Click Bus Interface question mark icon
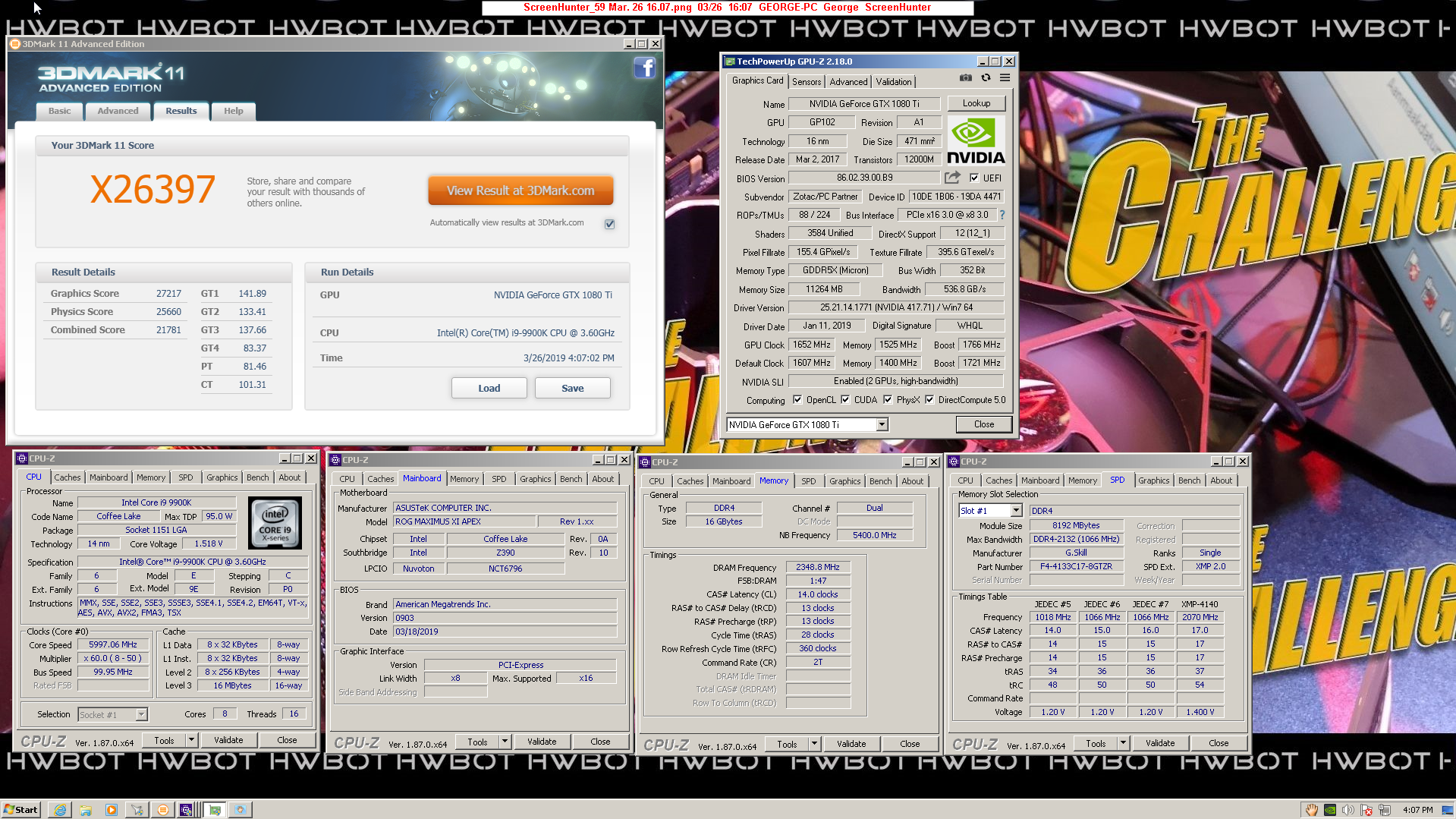The width and height of the screenshot is (1456, 819). [1002, 215]
